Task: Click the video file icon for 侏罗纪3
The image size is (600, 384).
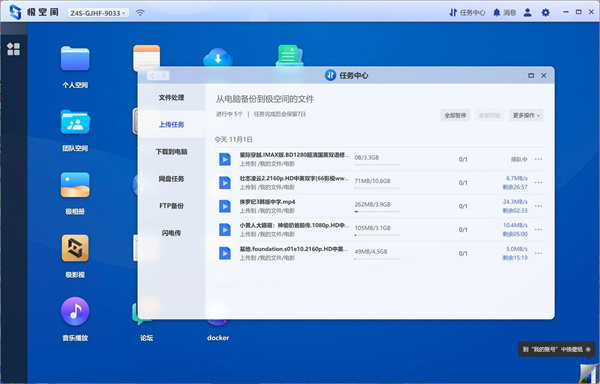Action: click(x=225, y=206)
